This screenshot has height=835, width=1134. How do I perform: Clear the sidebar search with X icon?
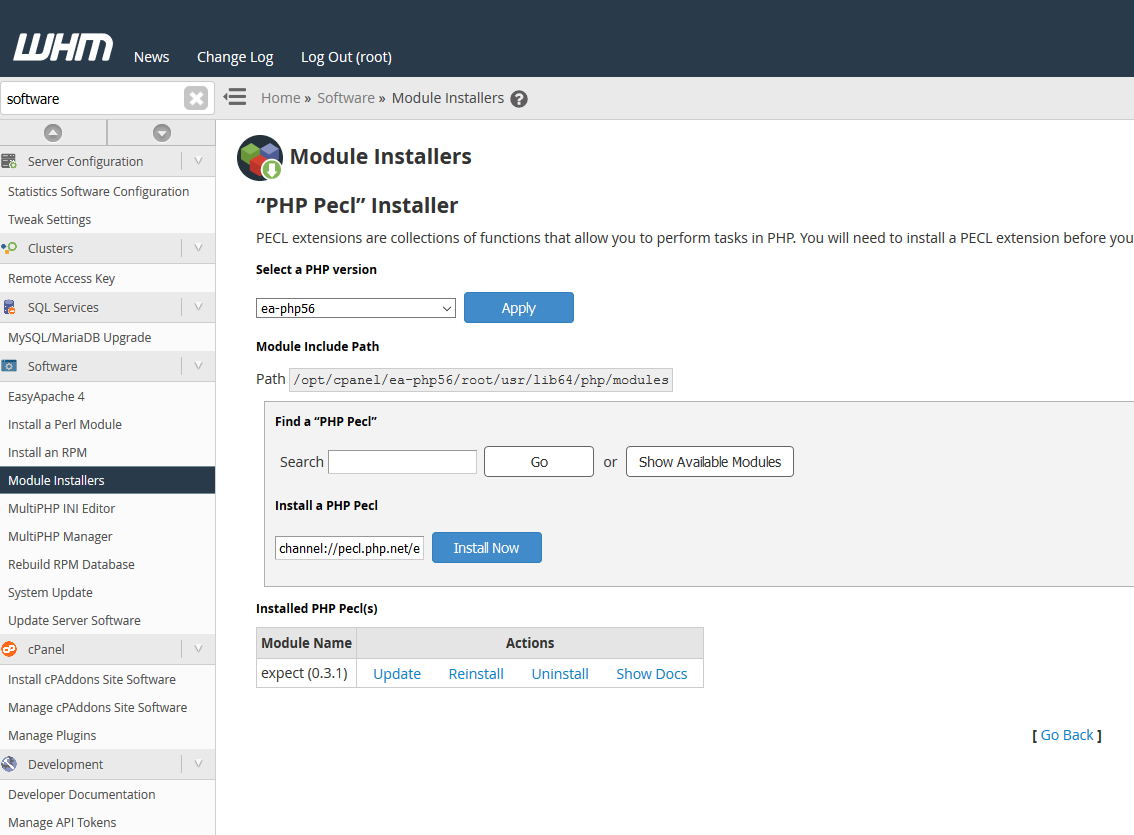click(196, 98)
